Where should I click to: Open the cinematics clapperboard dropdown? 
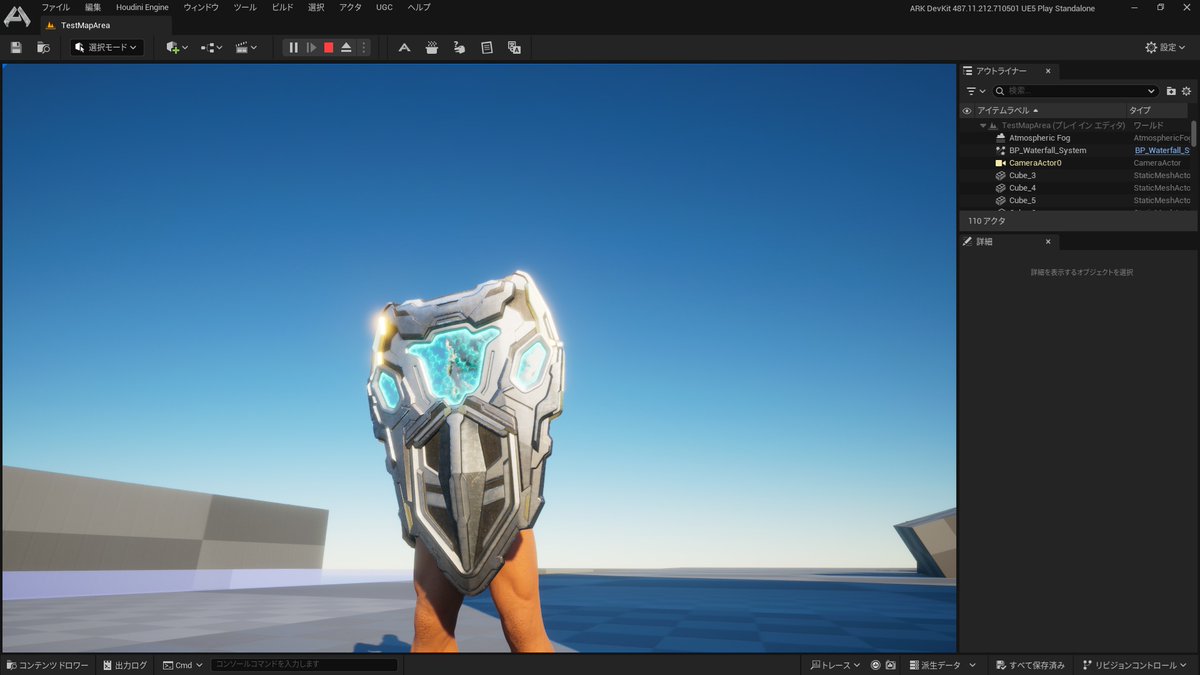pos(246,47)
